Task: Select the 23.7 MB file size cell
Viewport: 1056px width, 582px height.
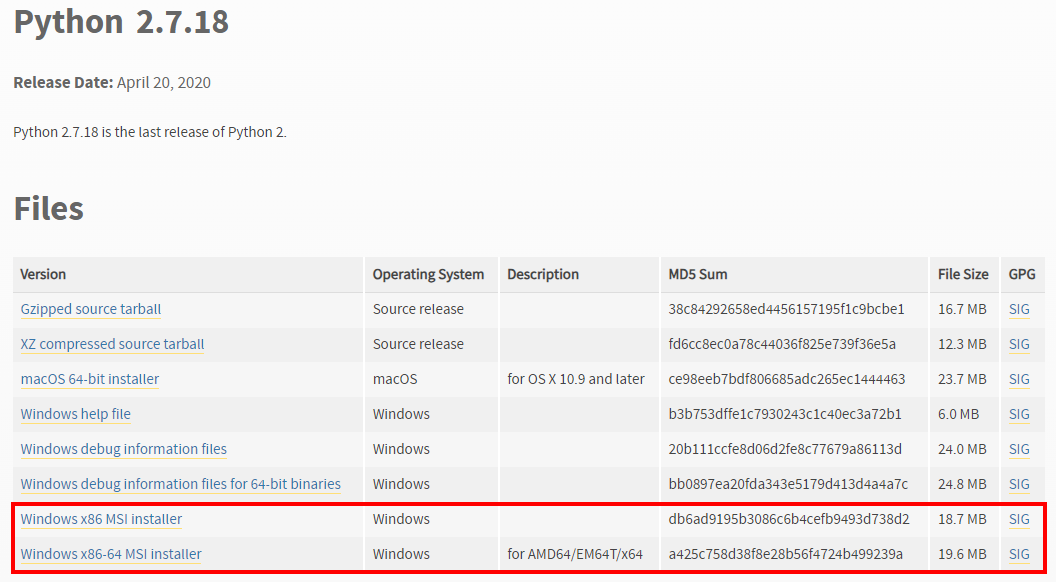Action: tap(962, 379)
